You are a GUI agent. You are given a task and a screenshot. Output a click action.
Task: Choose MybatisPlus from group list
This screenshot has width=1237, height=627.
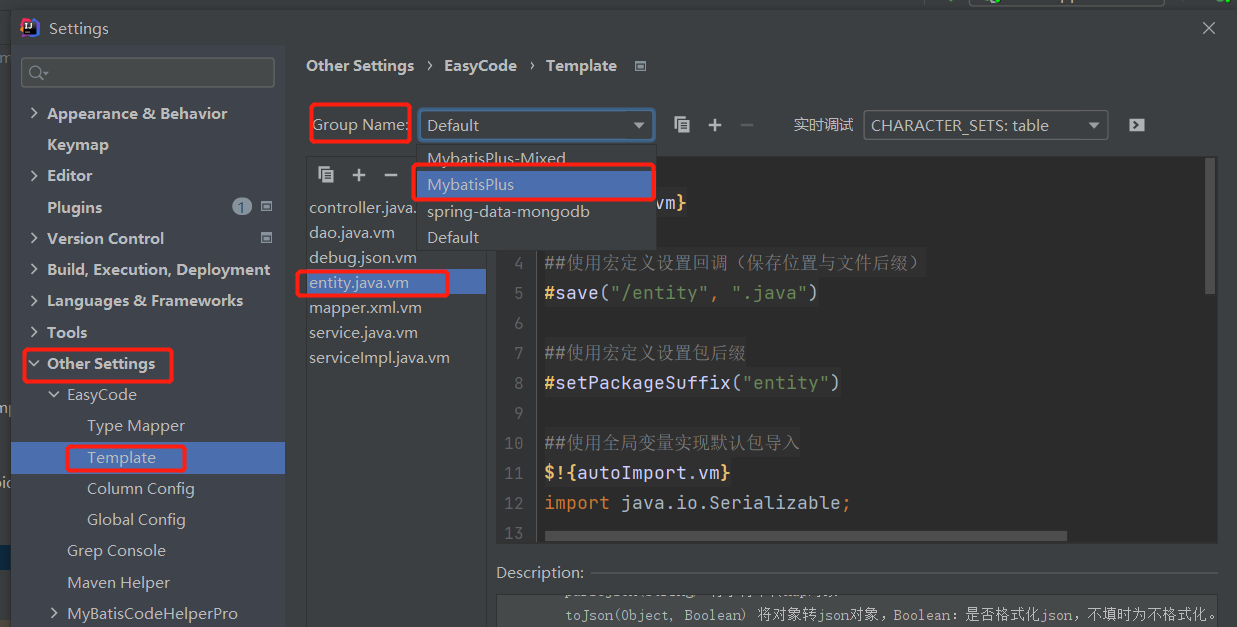[x=536, y=185]
